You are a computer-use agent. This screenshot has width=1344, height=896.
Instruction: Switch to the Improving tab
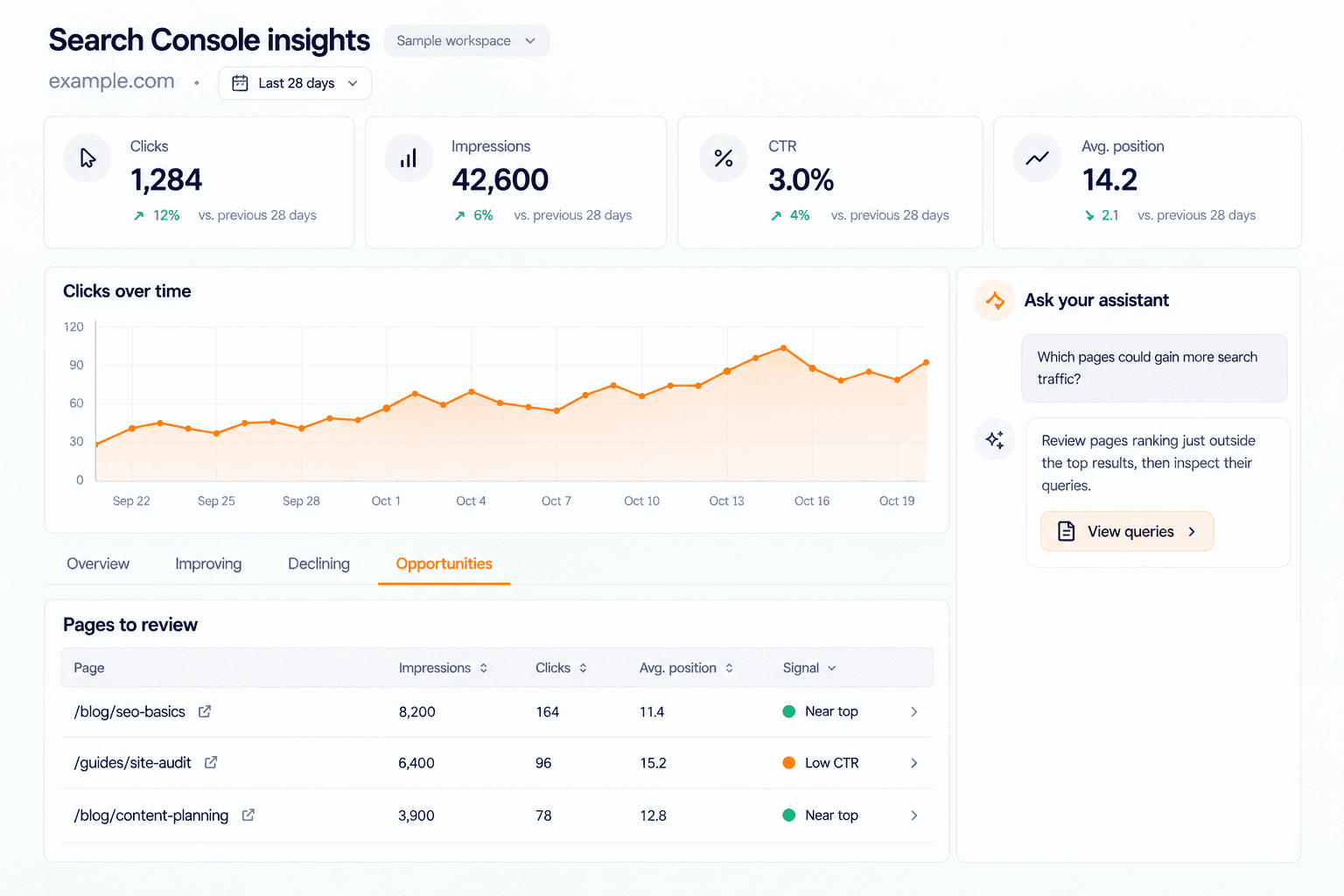tap(208, 564)
